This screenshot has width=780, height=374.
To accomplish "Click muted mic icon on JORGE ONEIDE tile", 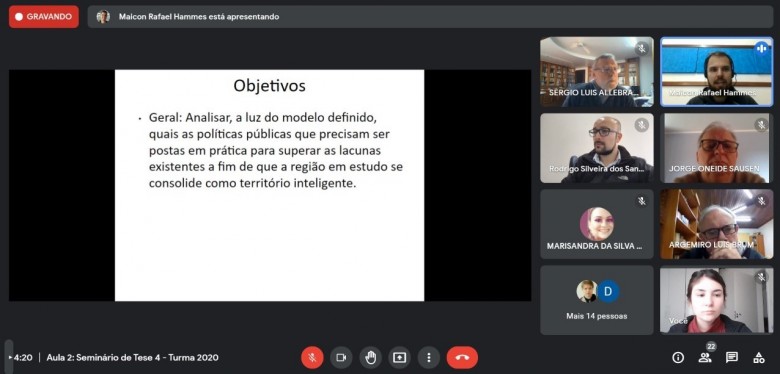I will (x=761, y=125).
